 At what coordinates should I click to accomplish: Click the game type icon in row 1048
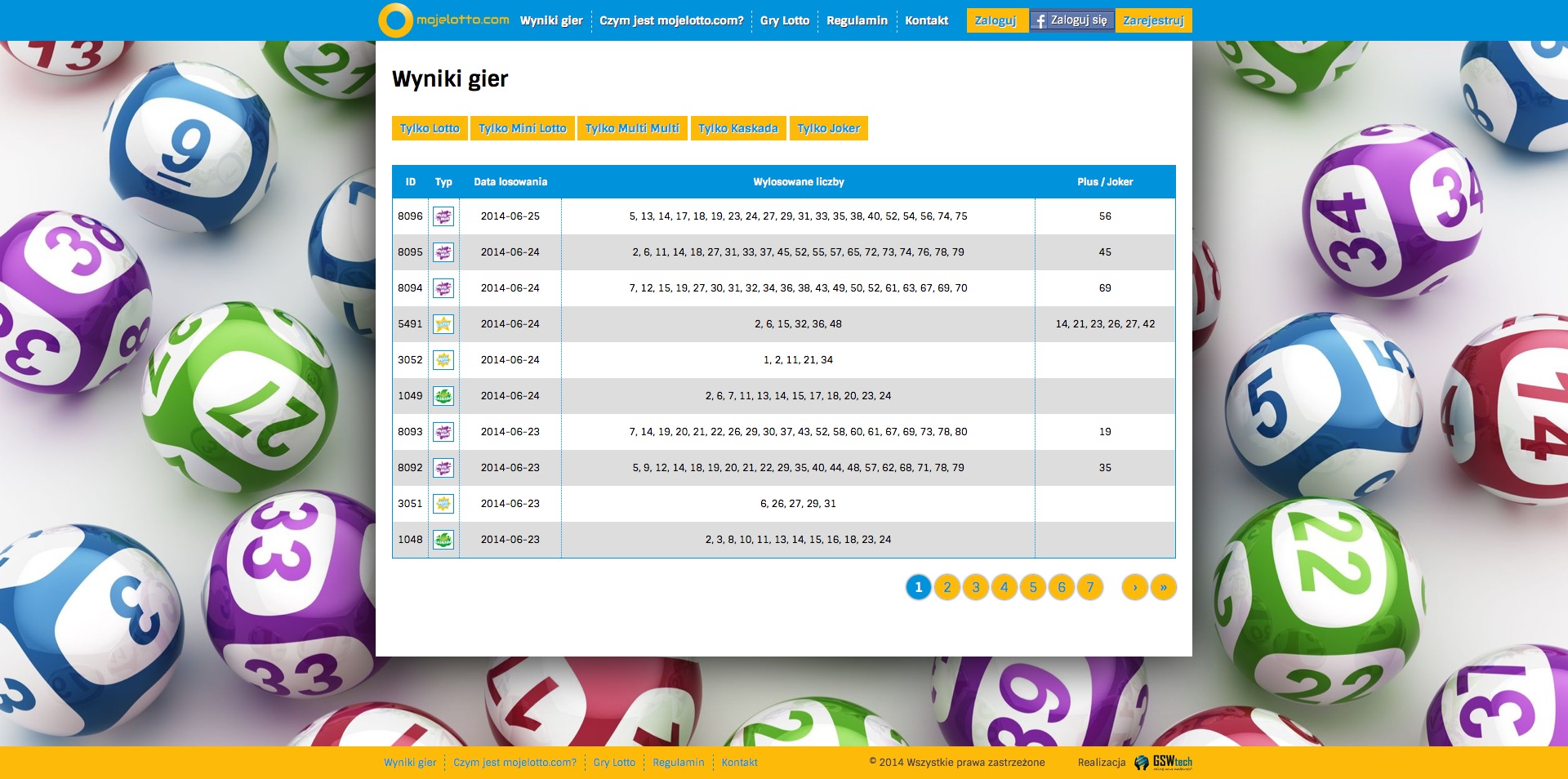[443, 540]
